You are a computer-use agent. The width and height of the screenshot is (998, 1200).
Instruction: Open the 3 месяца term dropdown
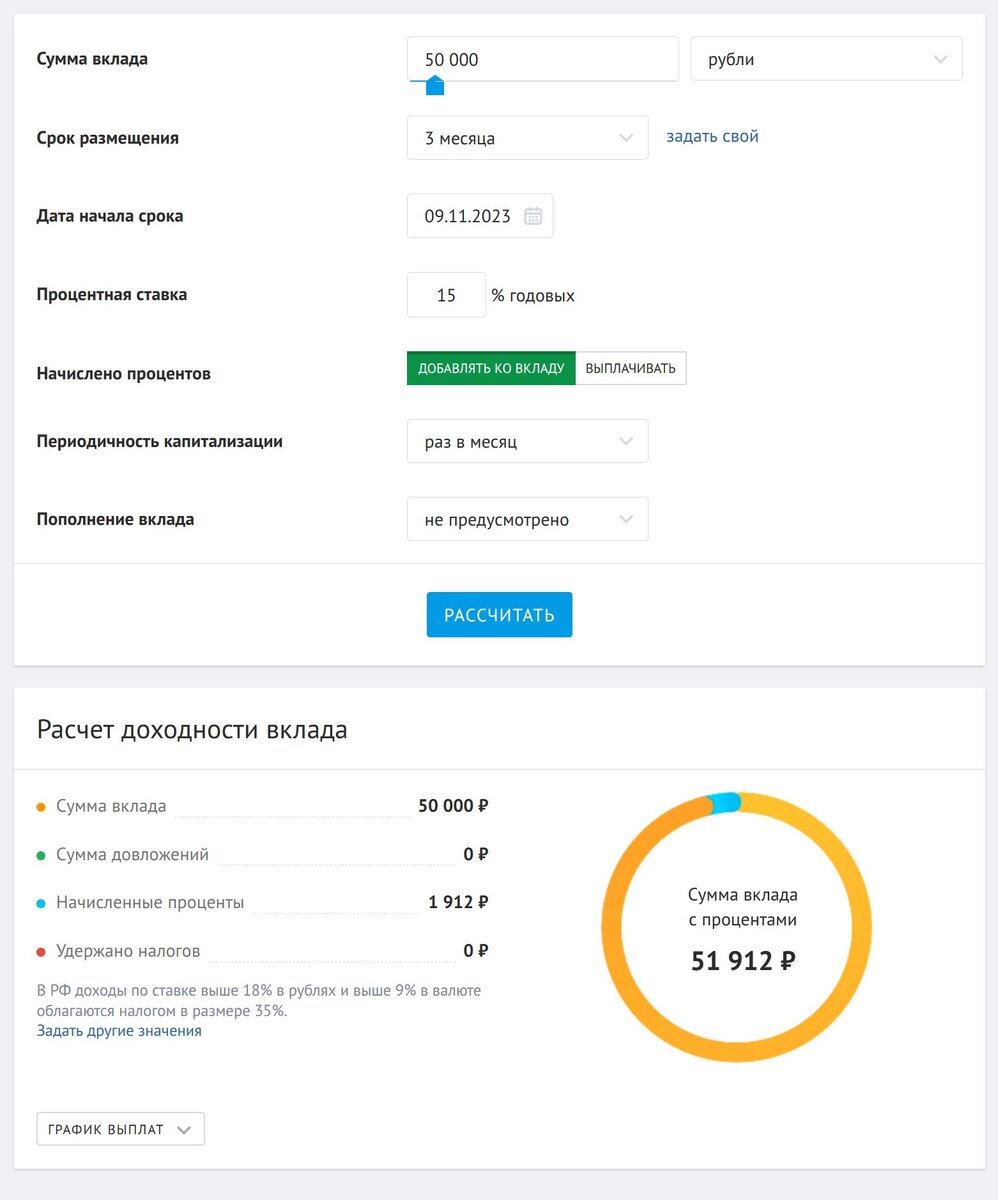(528, 138)
